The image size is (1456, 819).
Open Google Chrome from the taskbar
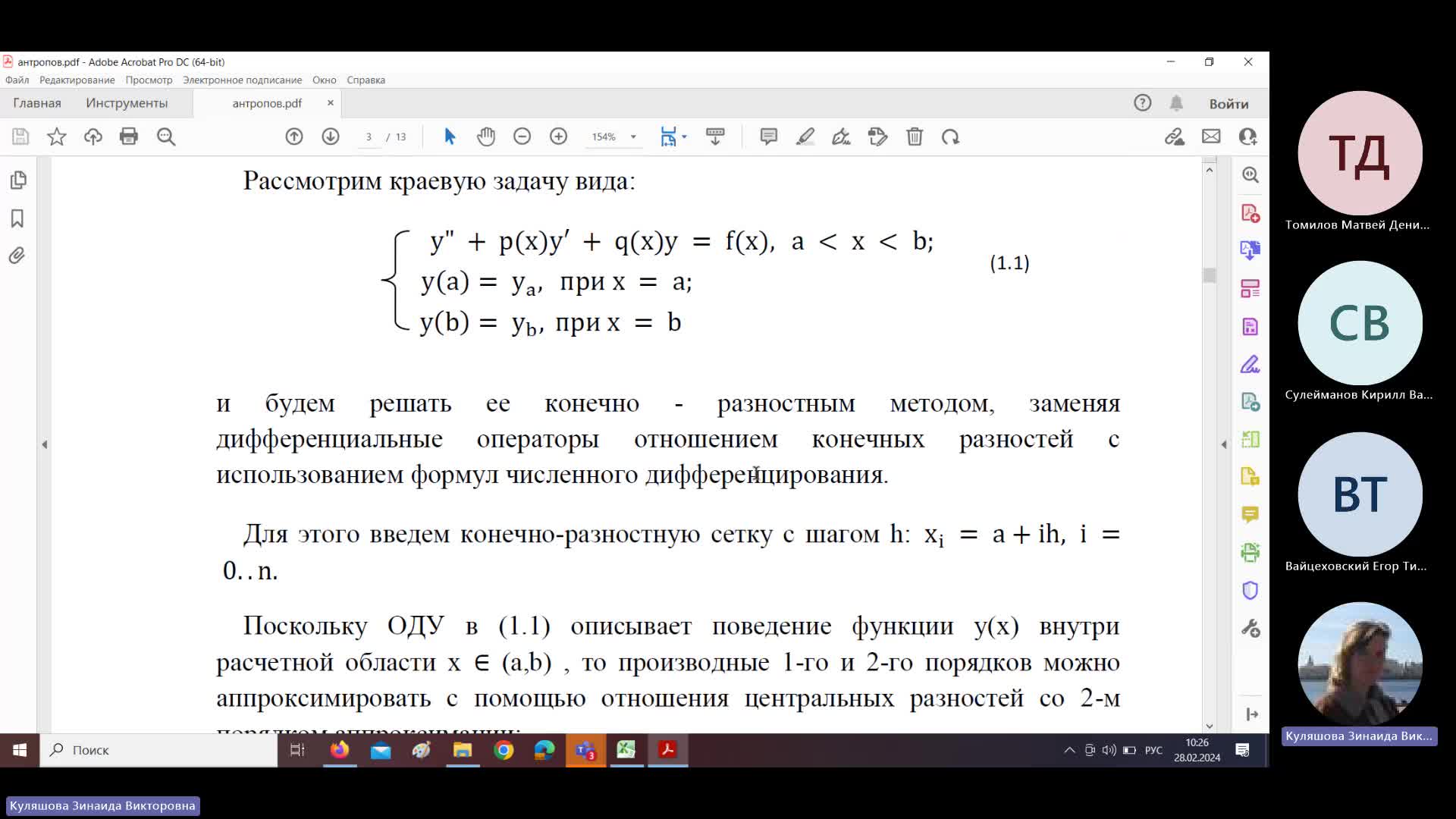click(x=504, y=750)
